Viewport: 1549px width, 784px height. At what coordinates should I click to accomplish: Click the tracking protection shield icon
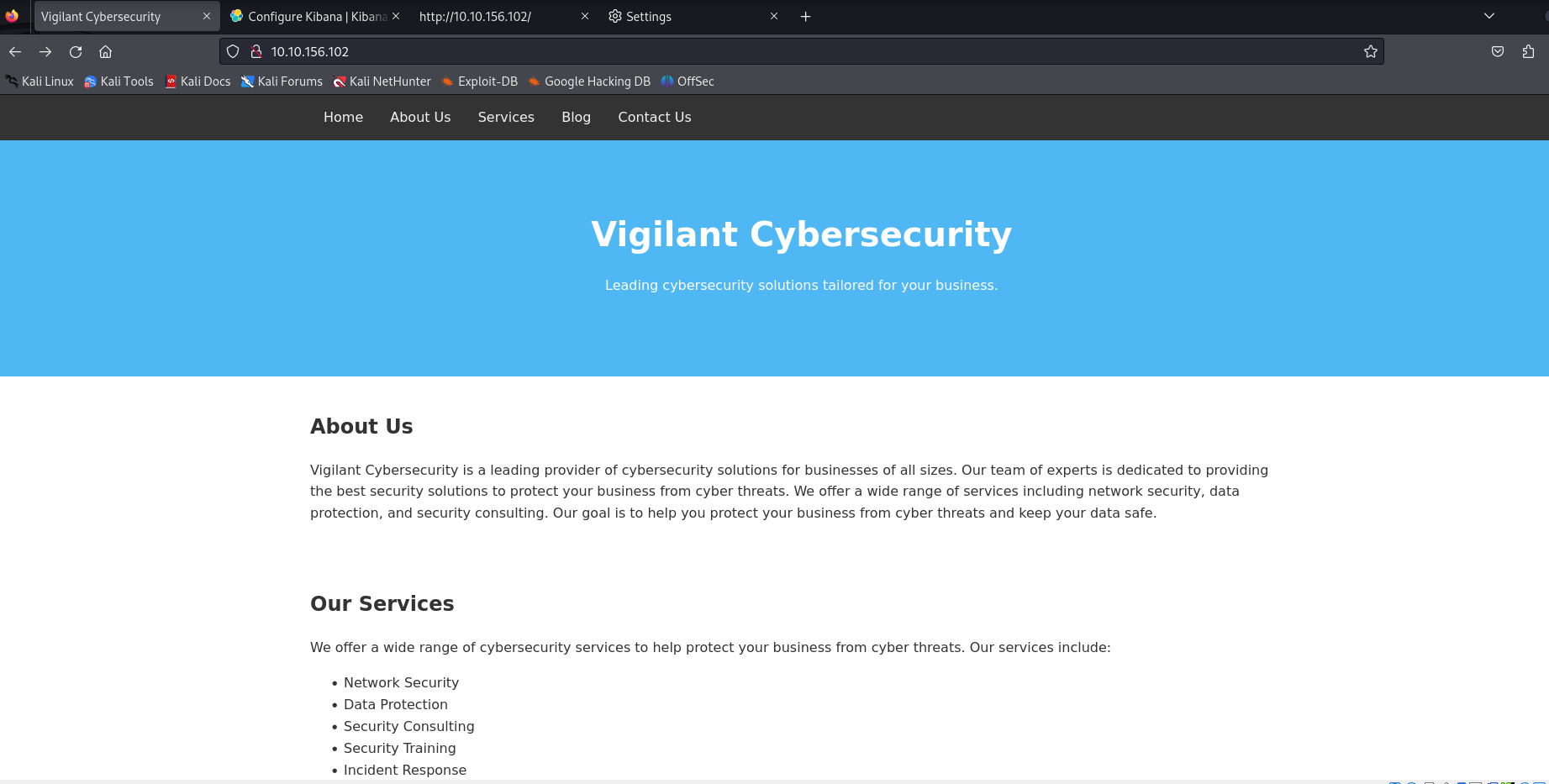click(233, 52)
